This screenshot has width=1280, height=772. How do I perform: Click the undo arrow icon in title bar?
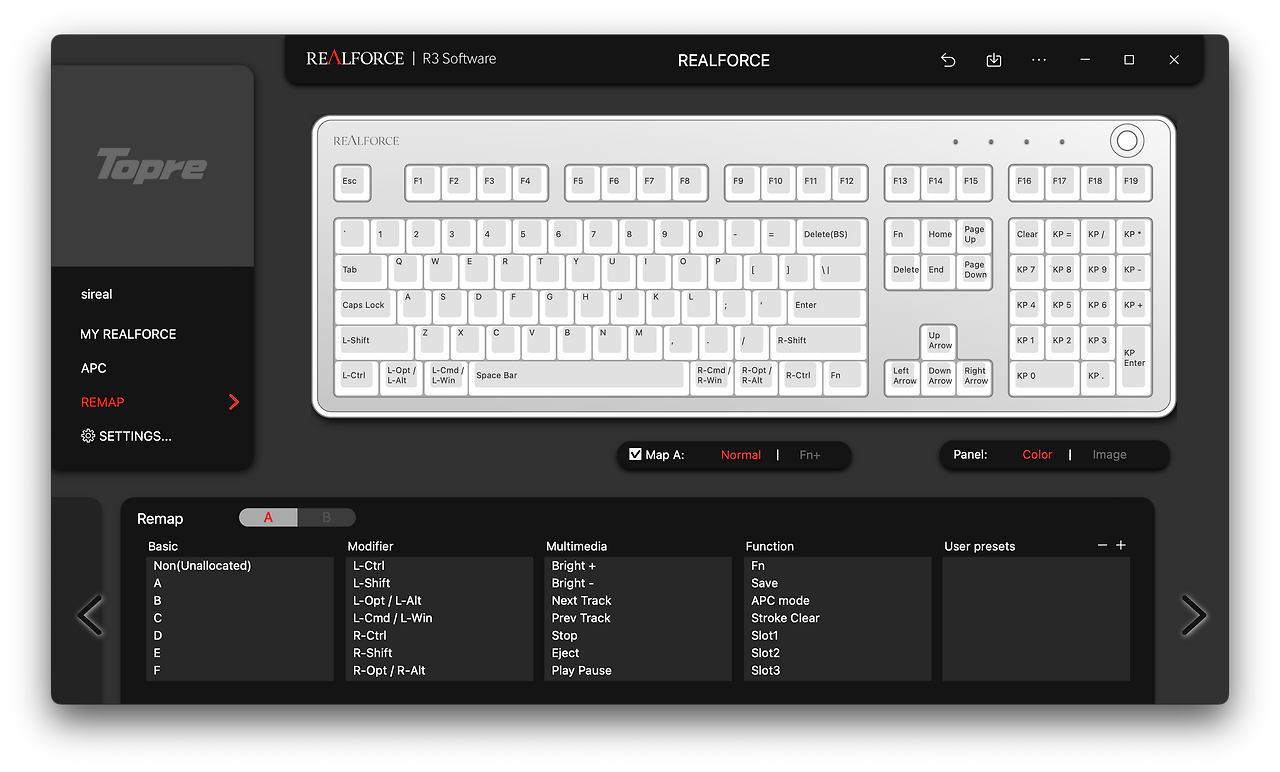pyautogui.click(x=948, y=60)
